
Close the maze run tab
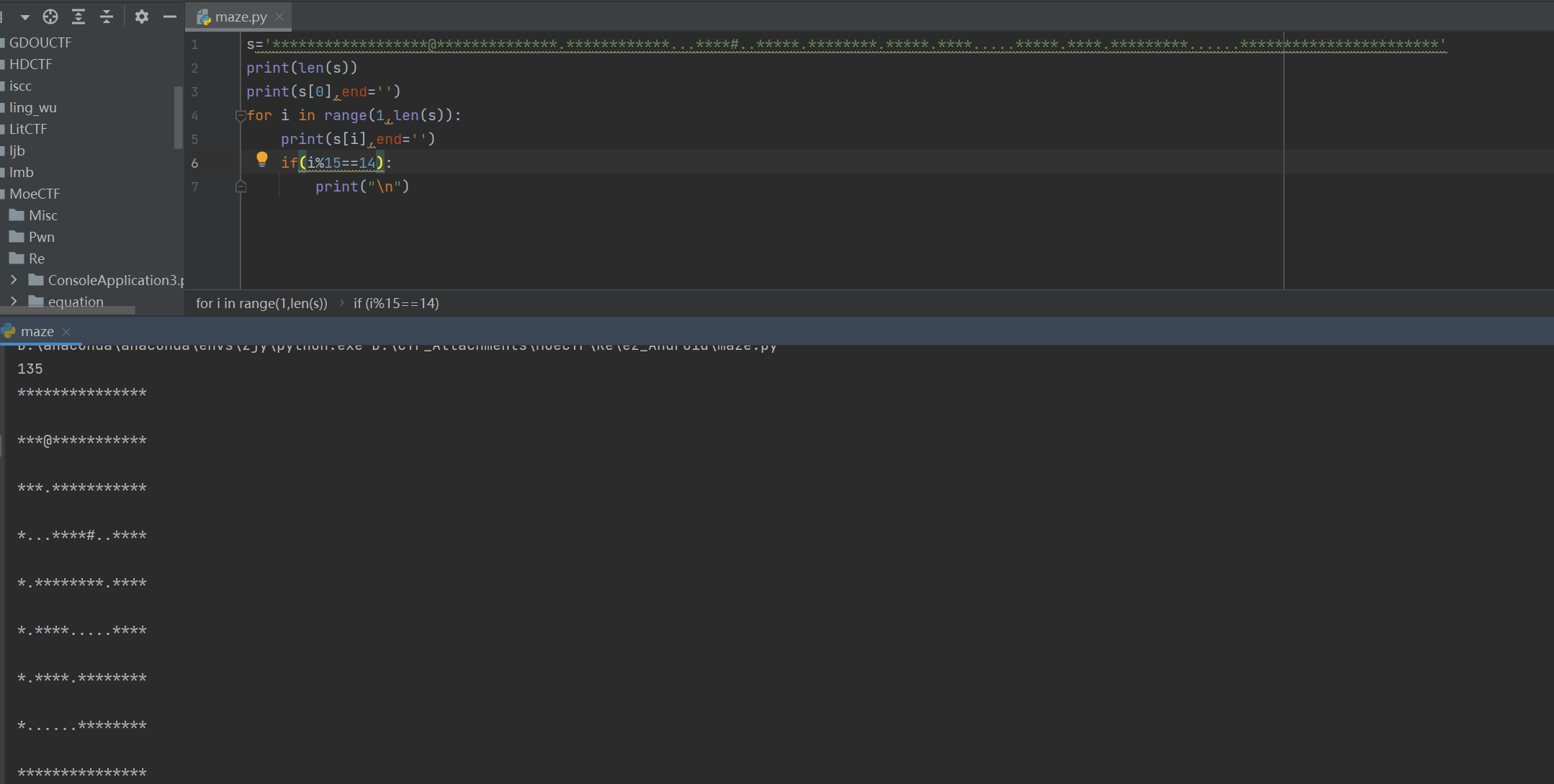click(66, 331)
